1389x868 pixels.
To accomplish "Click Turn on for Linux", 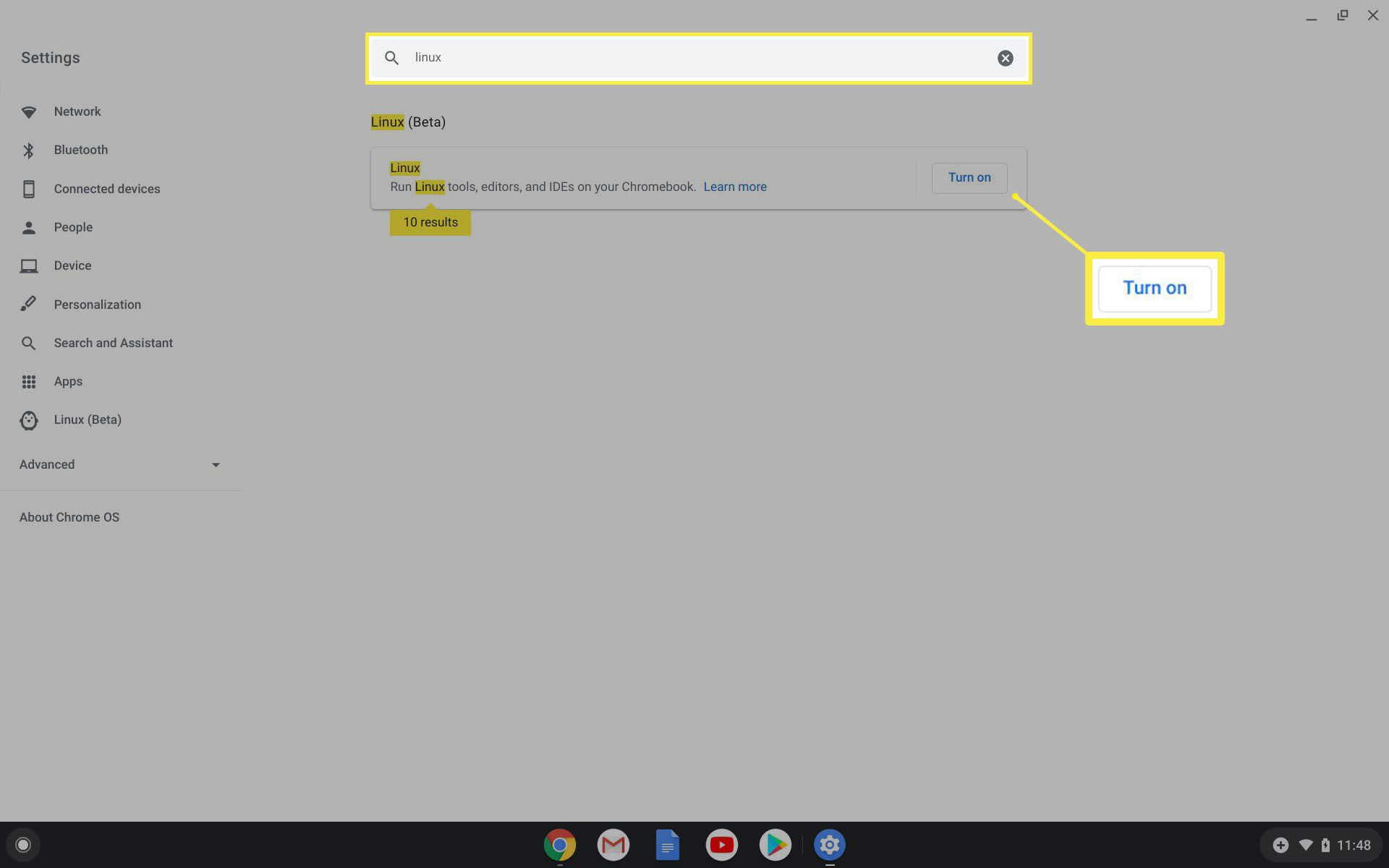I will pos(969,178).
